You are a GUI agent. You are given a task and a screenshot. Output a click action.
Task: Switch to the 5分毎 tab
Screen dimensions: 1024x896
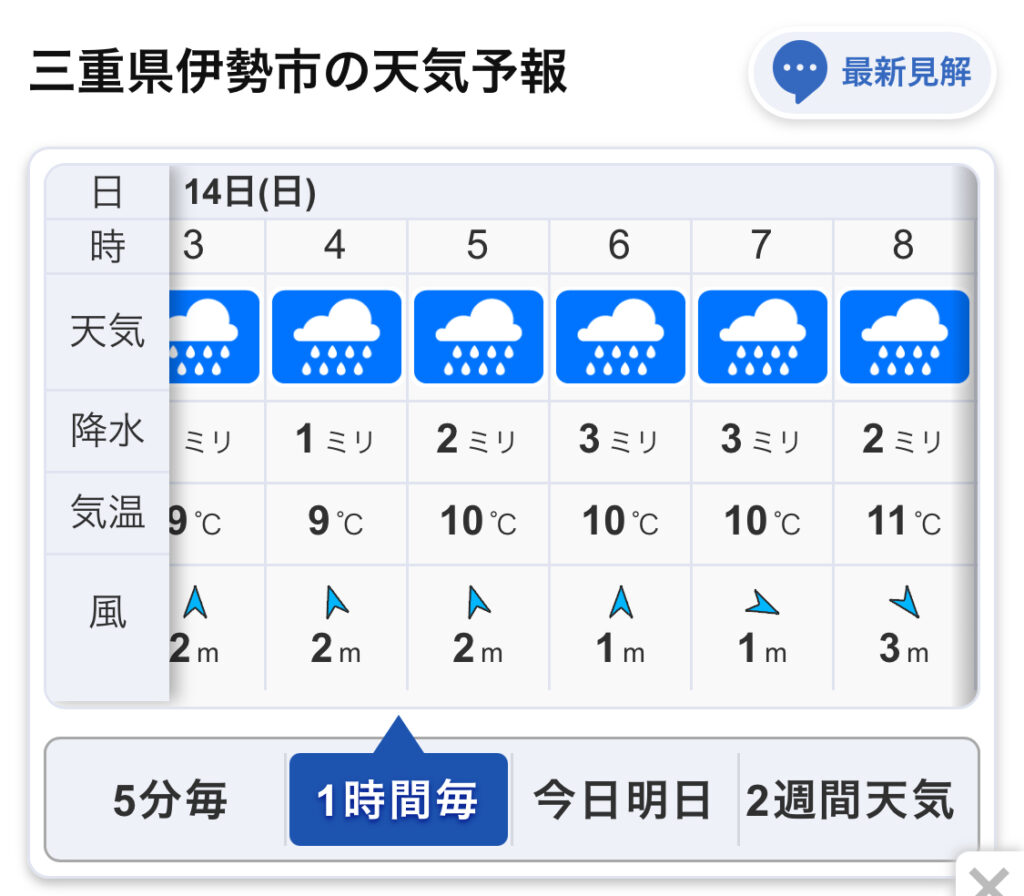[170, 800]
